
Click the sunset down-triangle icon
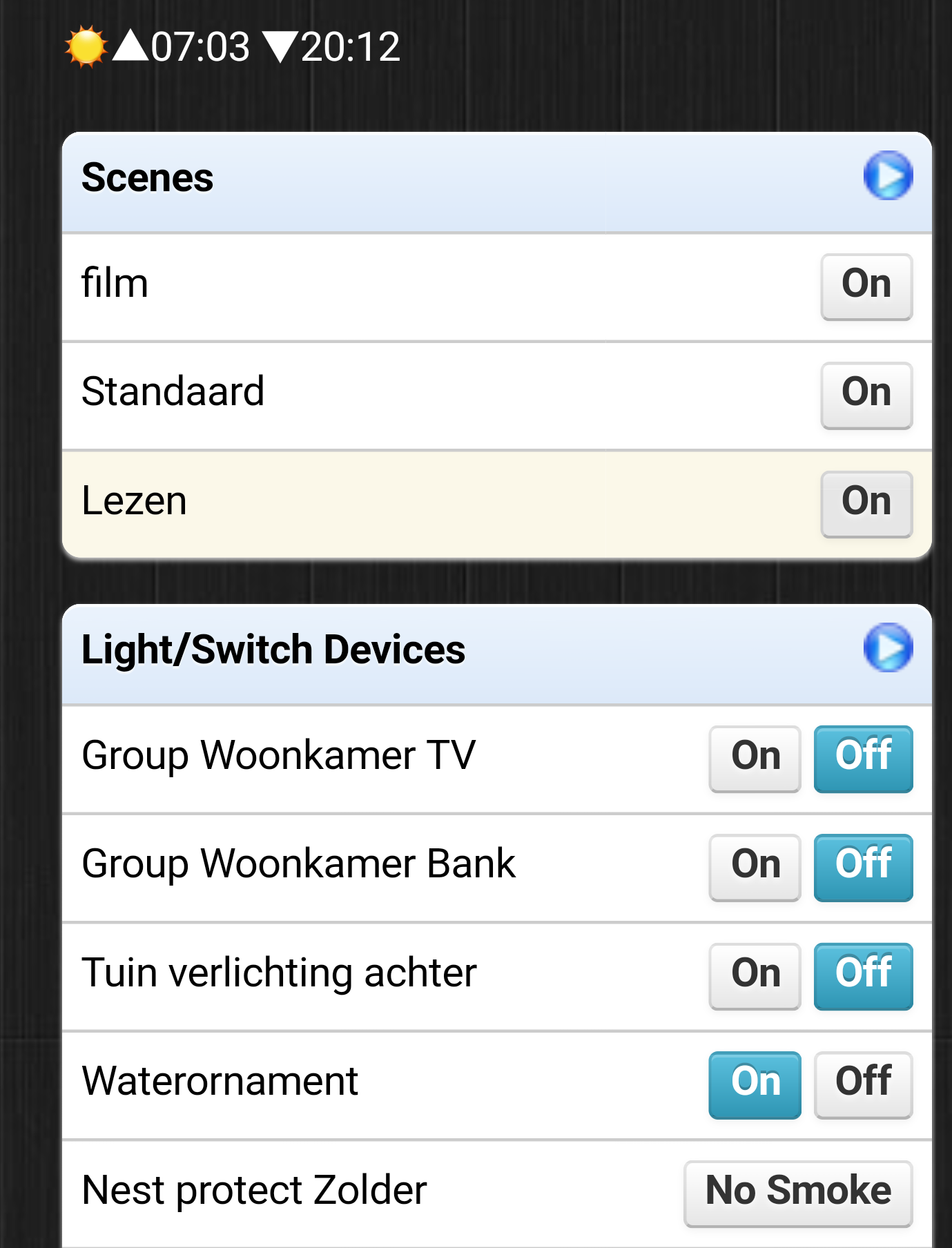tap(281, 47)
